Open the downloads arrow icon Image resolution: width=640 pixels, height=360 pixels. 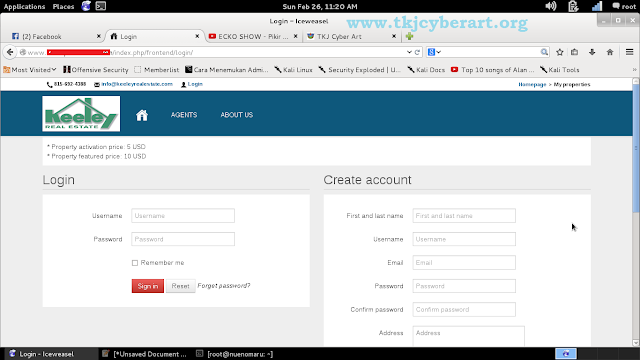[x=592, y=52]
